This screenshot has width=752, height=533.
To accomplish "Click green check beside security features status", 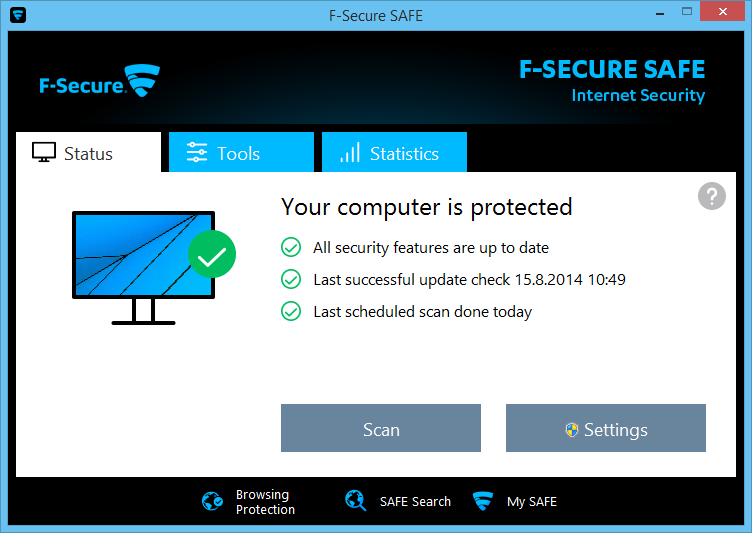I will click(x=291, y=247).
